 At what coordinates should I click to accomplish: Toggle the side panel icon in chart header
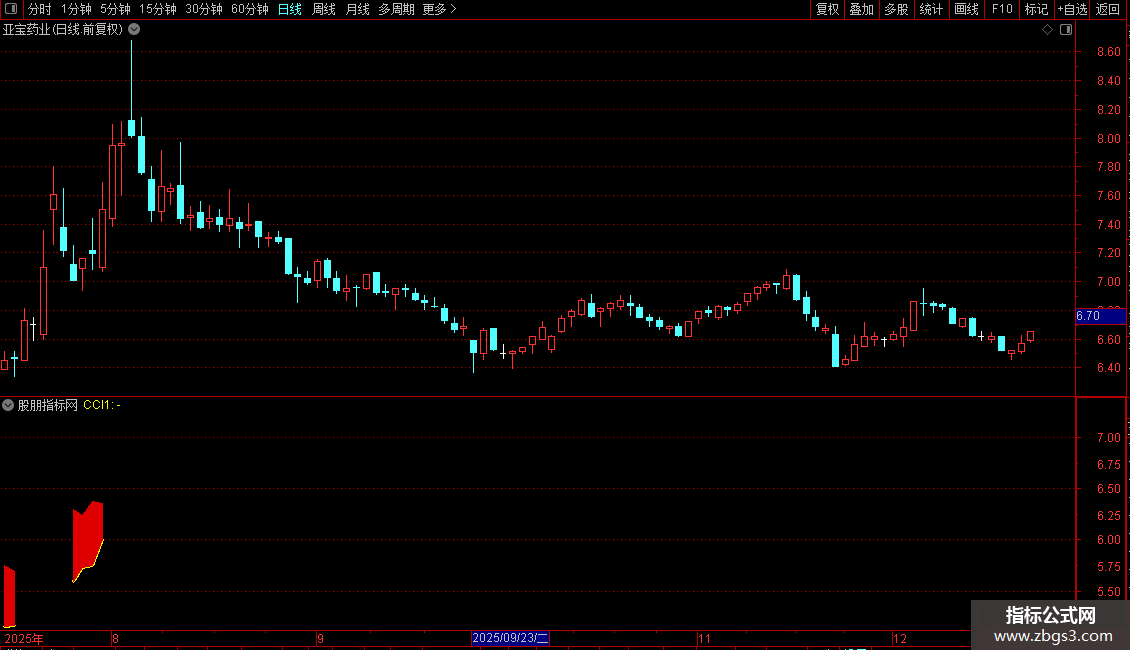pos(1066,30)
